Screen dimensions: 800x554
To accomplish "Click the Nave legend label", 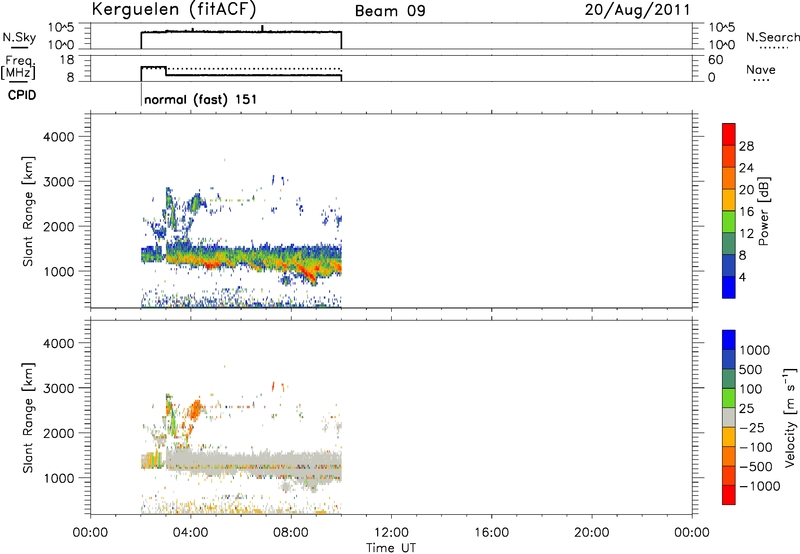I will [x=761, y=69].
